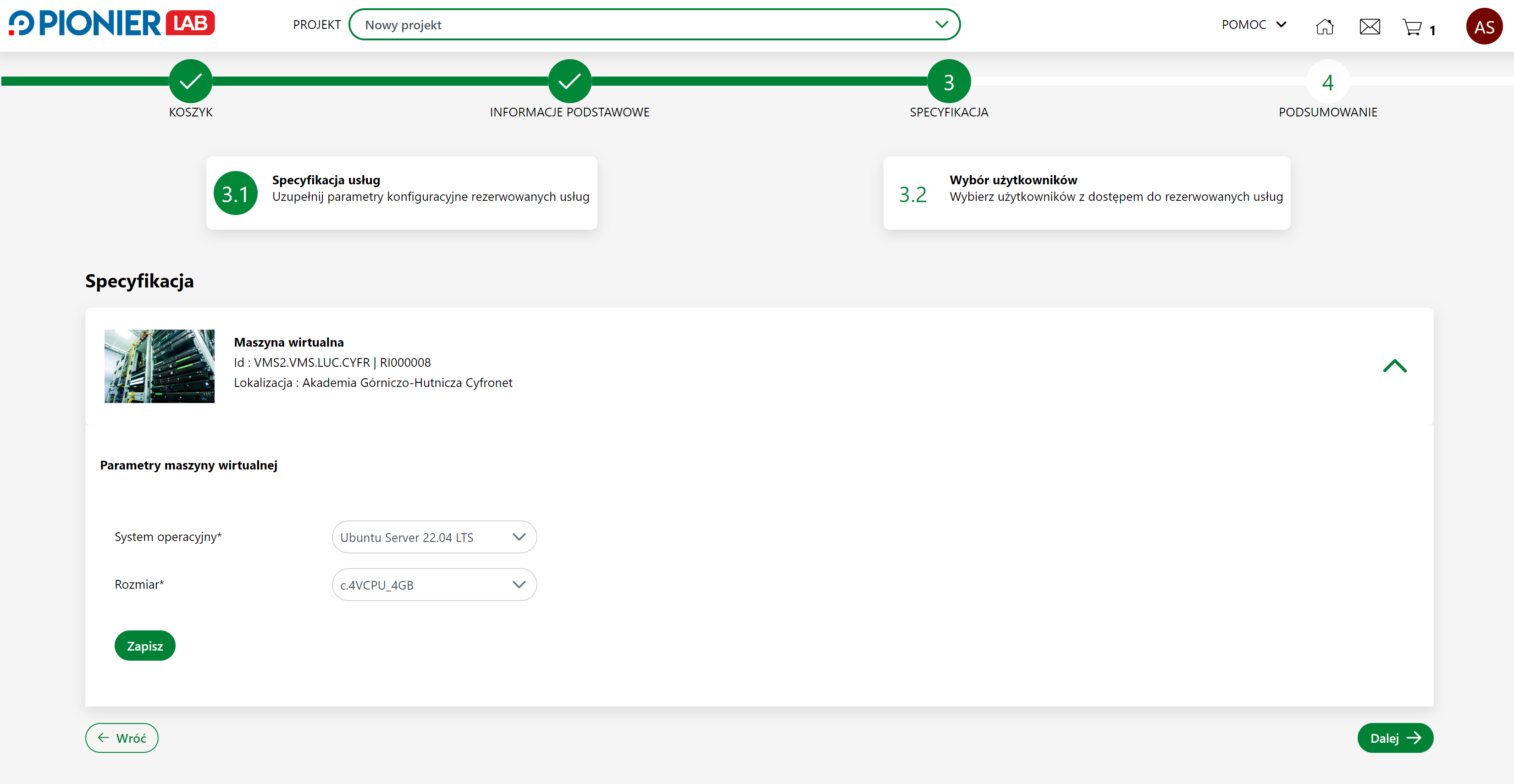Jump to INFORMACJE PODSTAWOWE step circle

[x=569, y=81]
